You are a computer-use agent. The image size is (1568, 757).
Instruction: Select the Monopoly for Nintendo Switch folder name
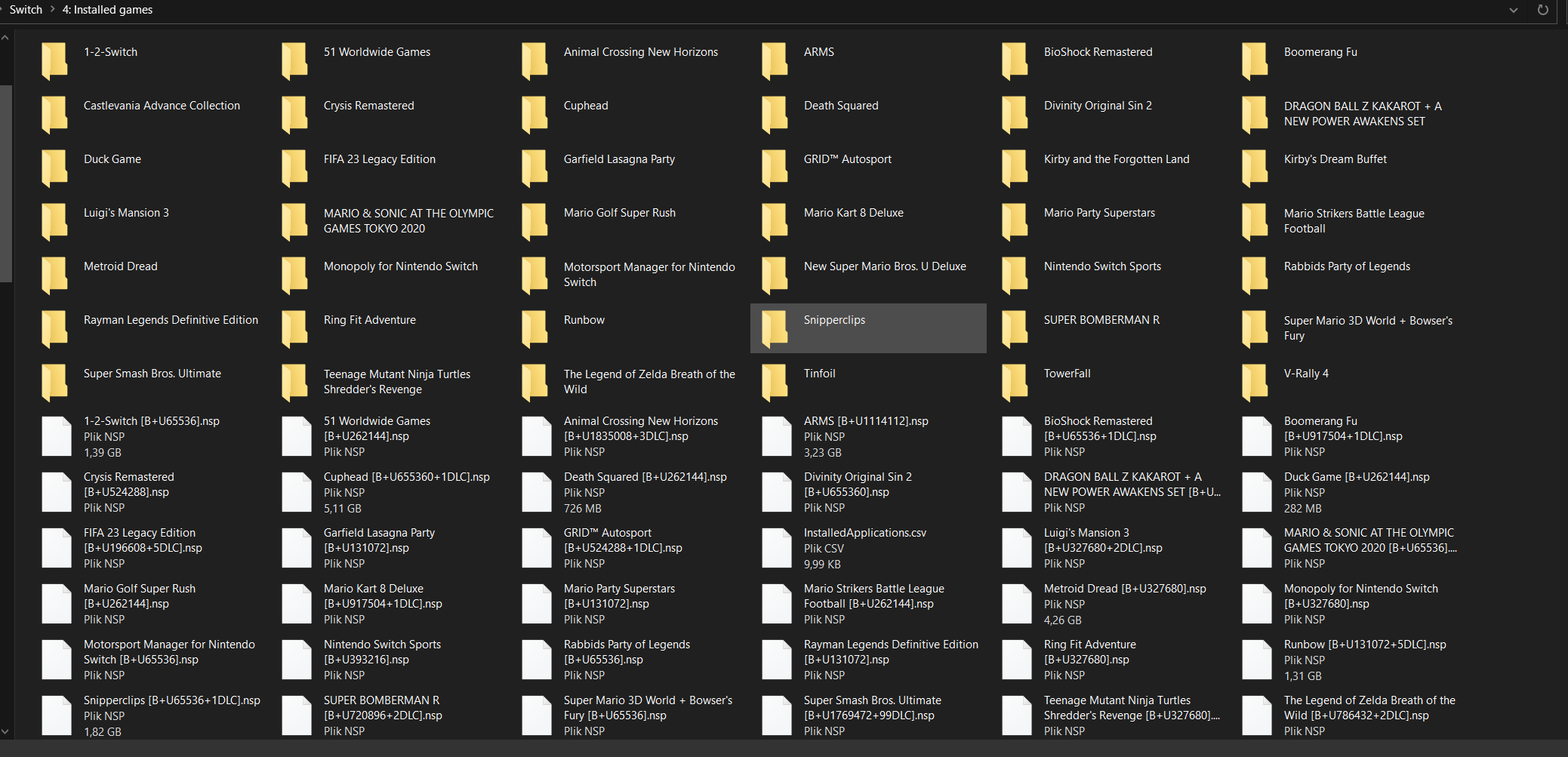click(400, 266)
